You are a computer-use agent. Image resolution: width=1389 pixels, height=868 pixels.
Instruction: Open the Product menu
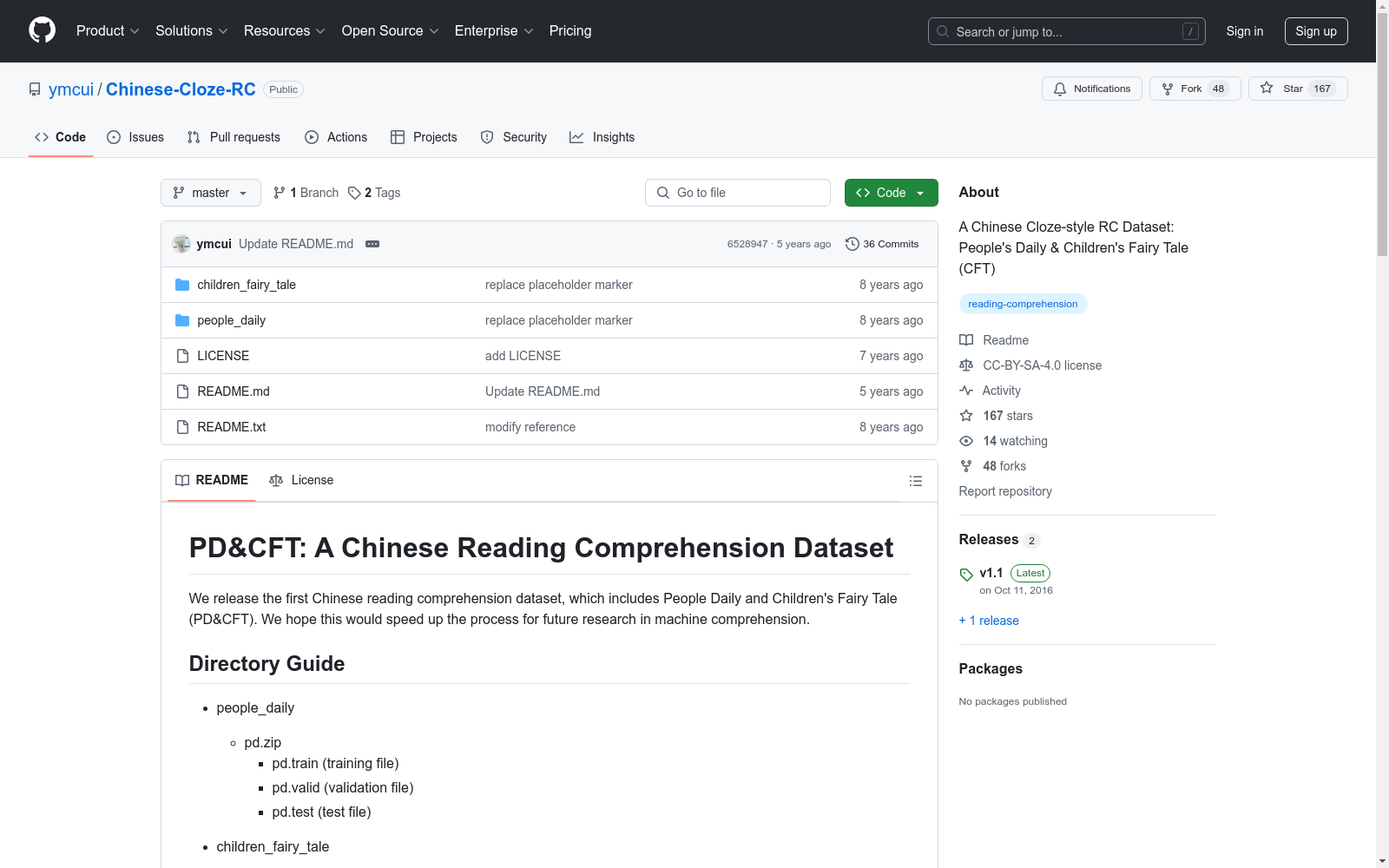(108, 30)
